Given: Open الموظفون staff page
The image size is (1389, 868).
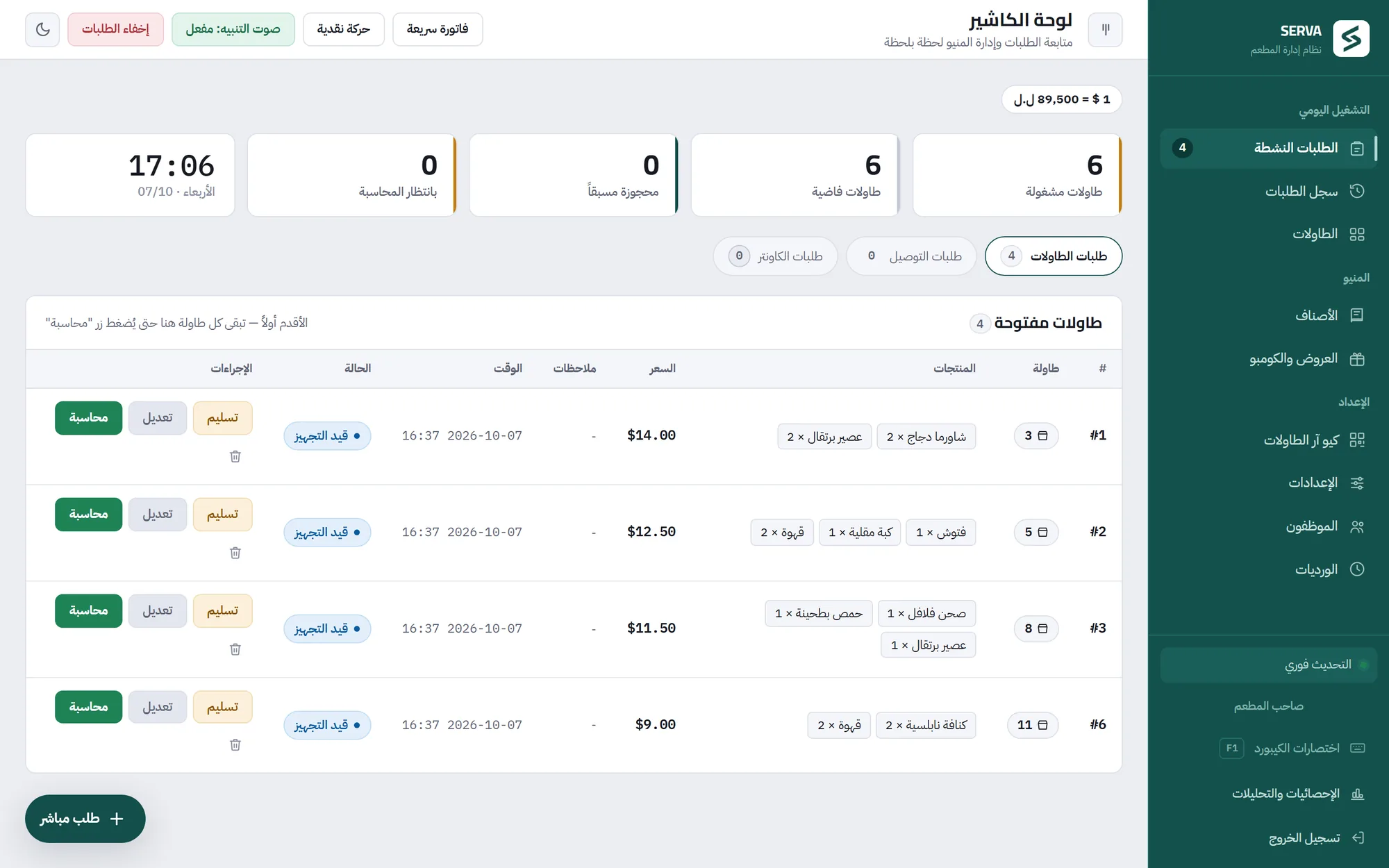Looking at the screenshot, I should [1268, 526].
